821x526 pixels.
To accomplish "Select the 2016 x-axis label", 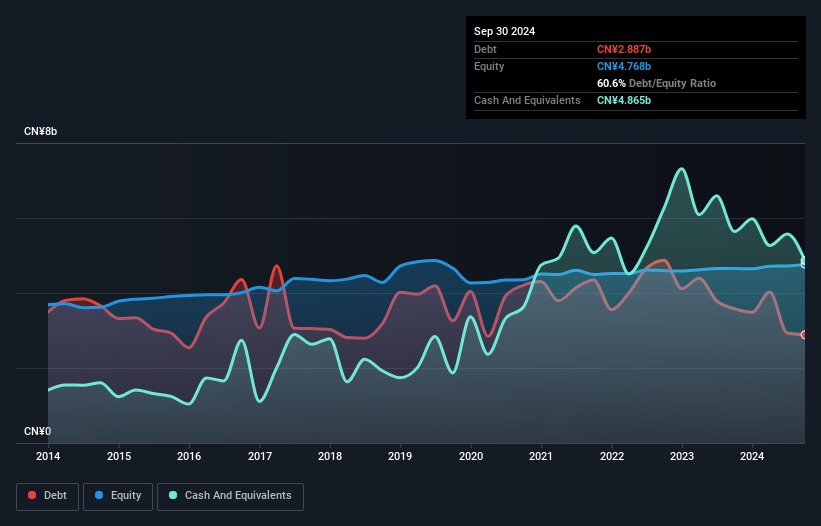I will tap(189, 456).
